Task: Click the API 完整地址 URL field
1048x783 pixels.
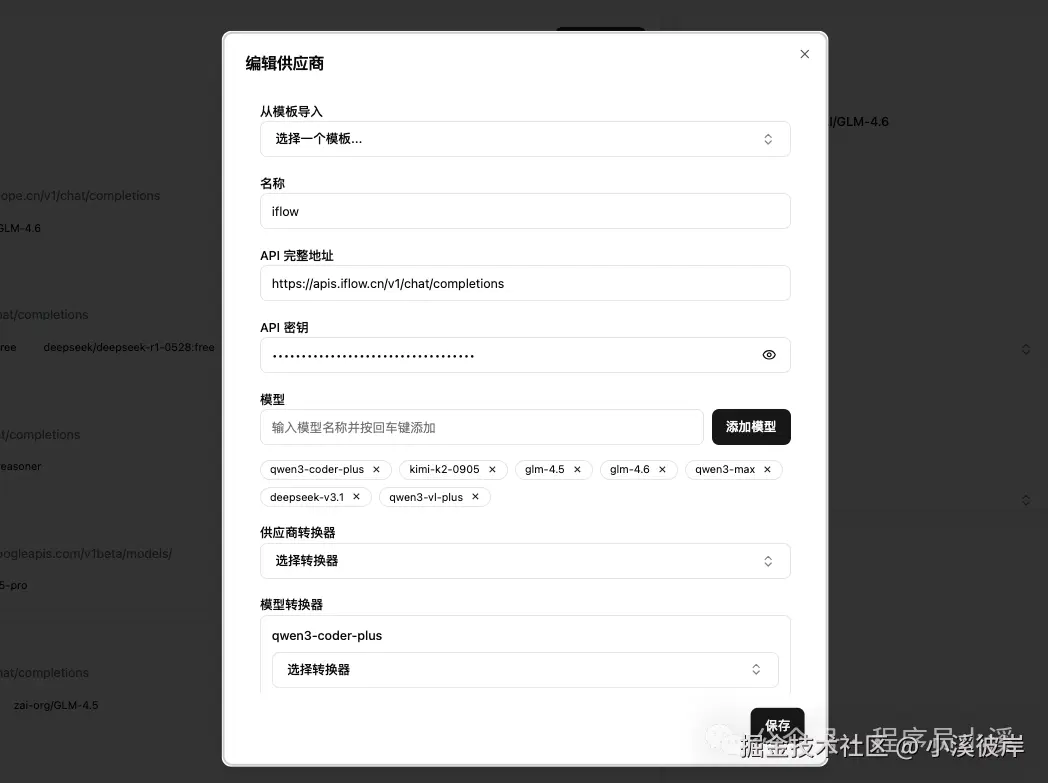Action: click(525, 283)
